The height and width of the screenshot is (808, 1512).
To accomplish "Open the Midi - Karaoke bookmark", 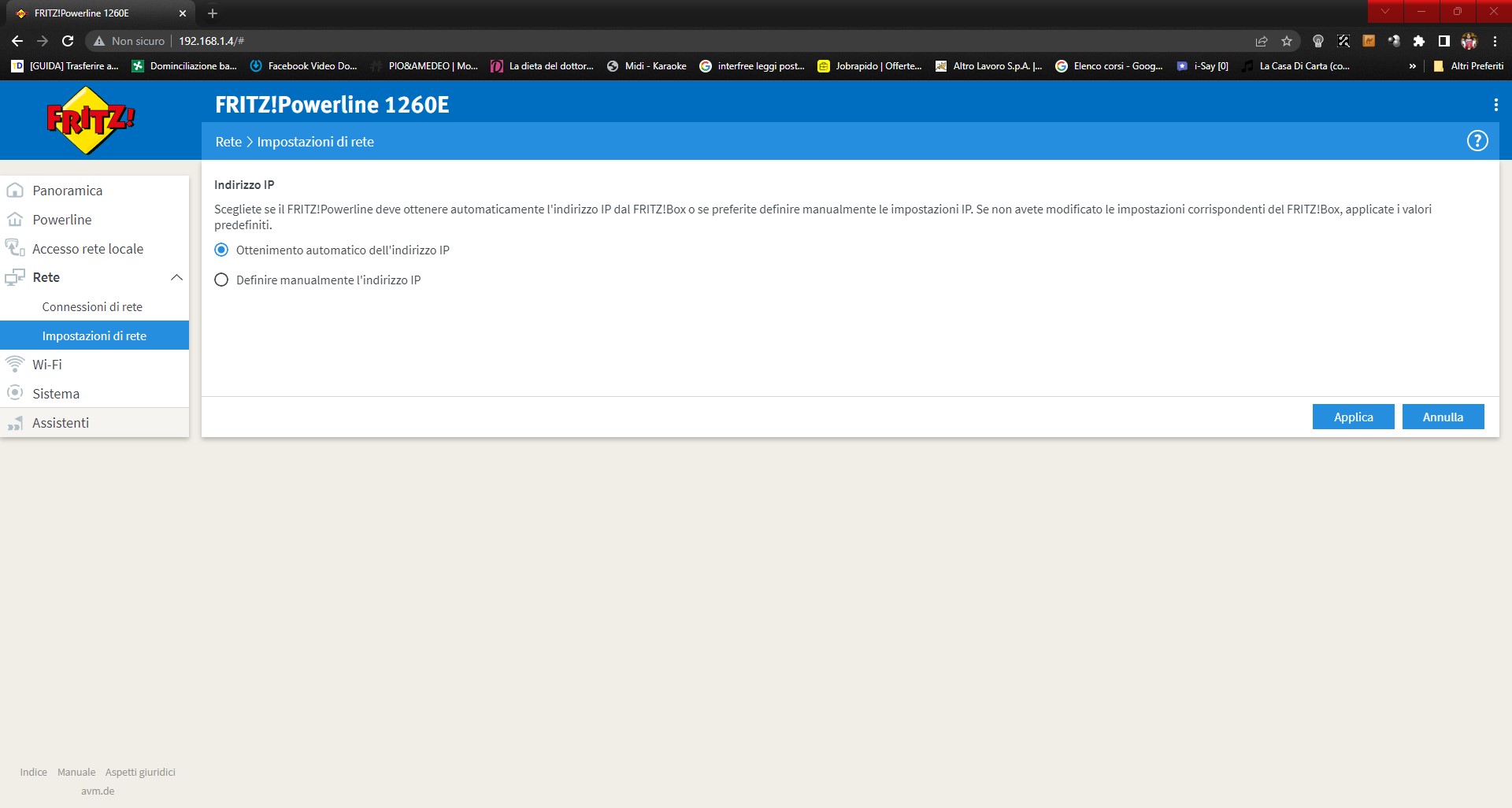I will point(647,66).
